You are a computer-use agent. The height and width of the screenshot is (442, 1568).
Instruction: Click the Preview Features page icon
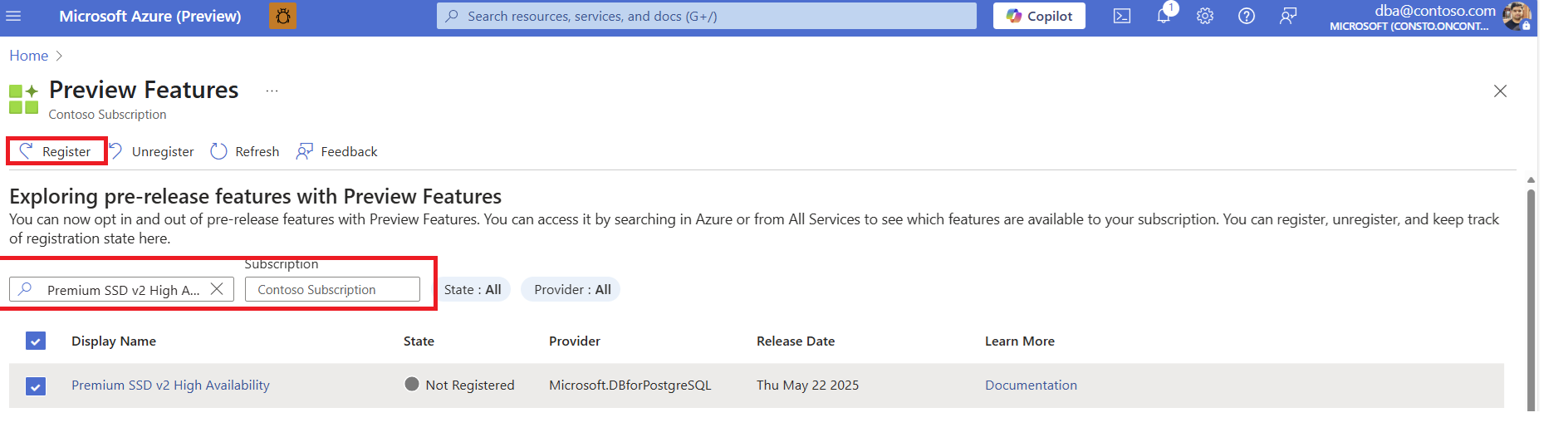pyautogui.click(x=23, y=99)
